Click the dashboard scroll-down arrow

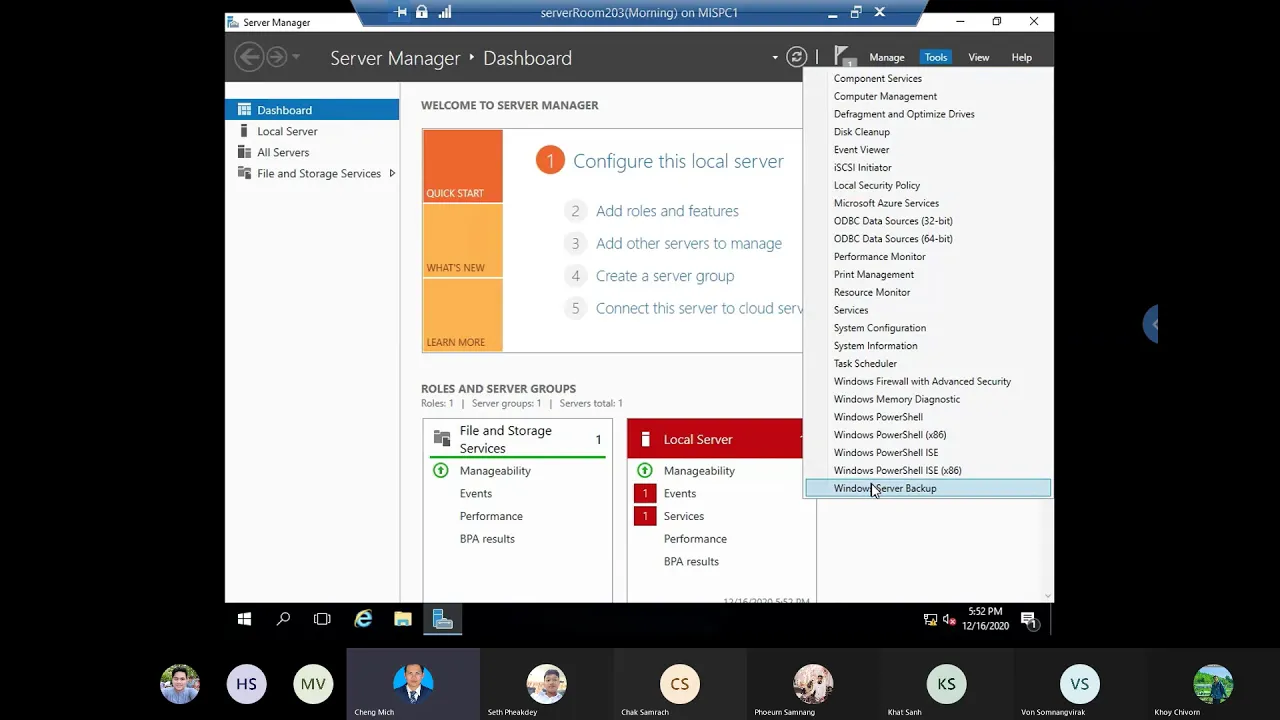1048,596
